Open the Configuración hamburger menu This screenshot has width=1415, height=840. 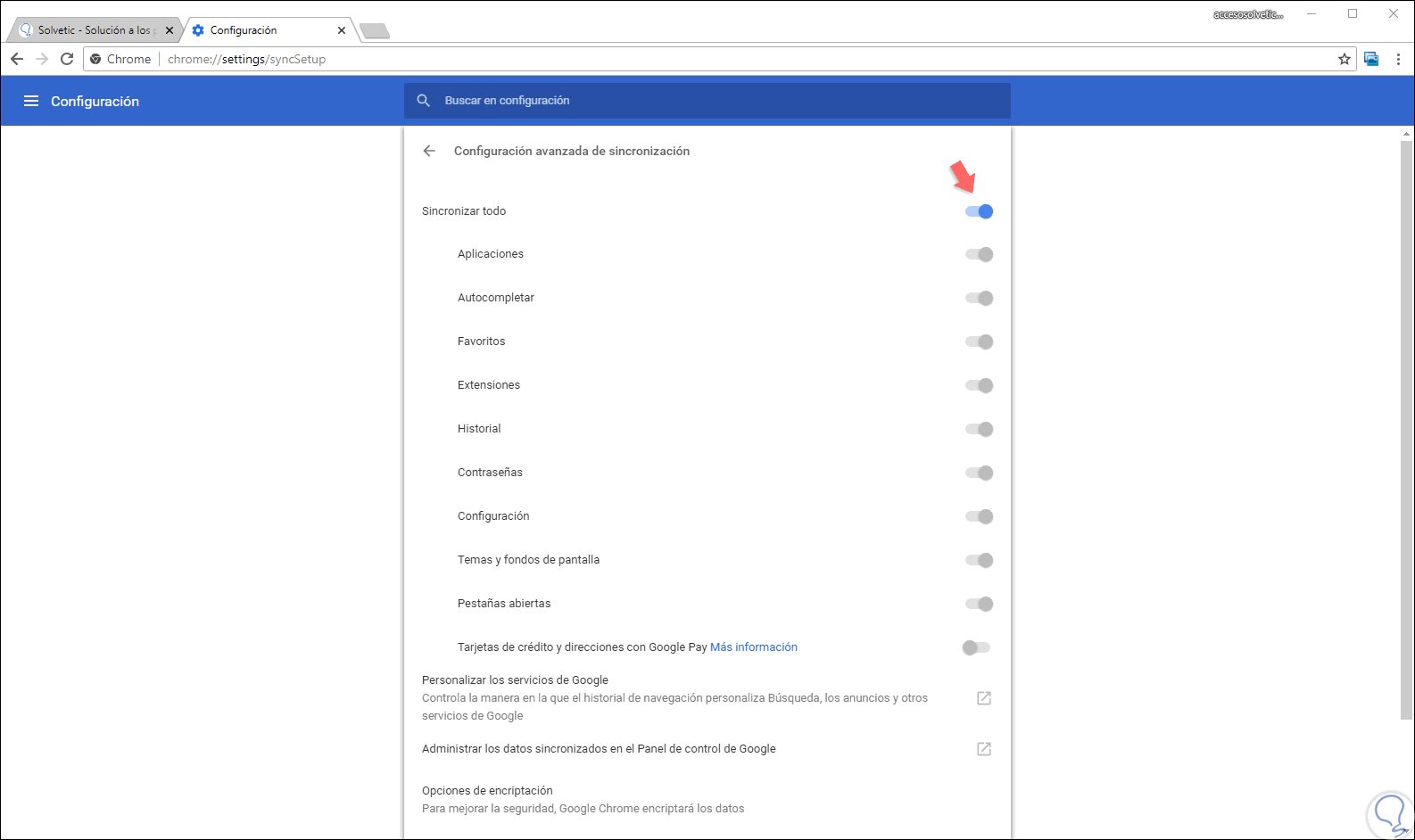coord(31,101)
